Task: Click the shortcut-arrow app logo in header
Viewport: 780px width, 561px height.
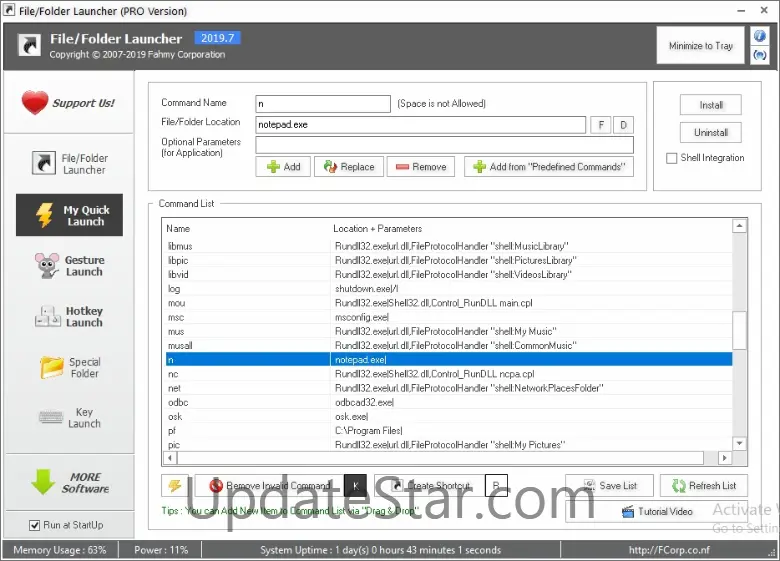Action: click(x=30, y=45)
